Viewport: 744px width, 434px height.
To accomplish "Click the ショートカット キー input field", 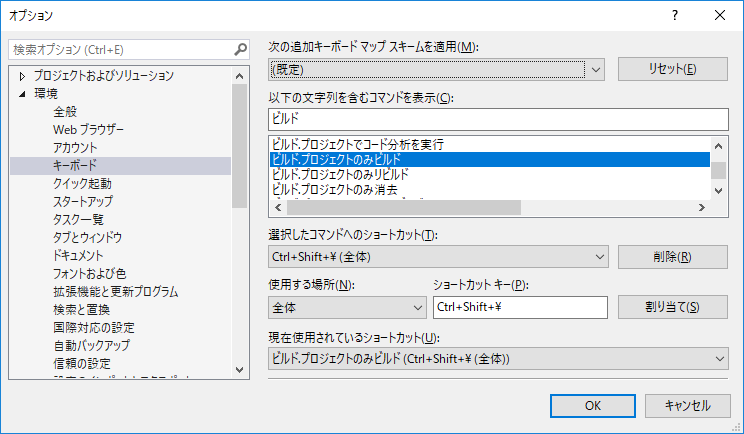I will point(520,307).
